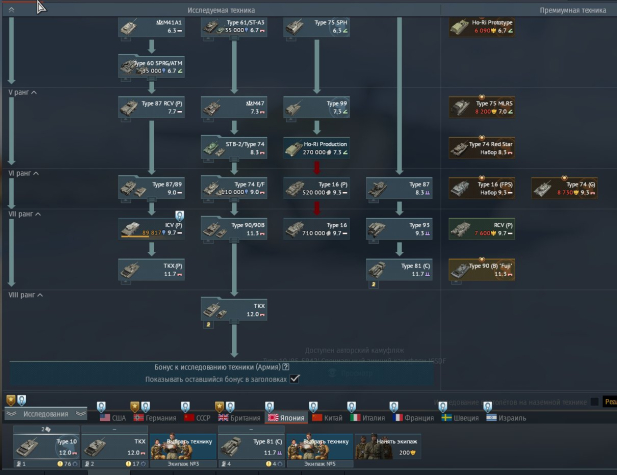Screen dimensions: 617x475
Task: Select premium Type 75 MLRS vehicle
Action: tap(482, 106)
